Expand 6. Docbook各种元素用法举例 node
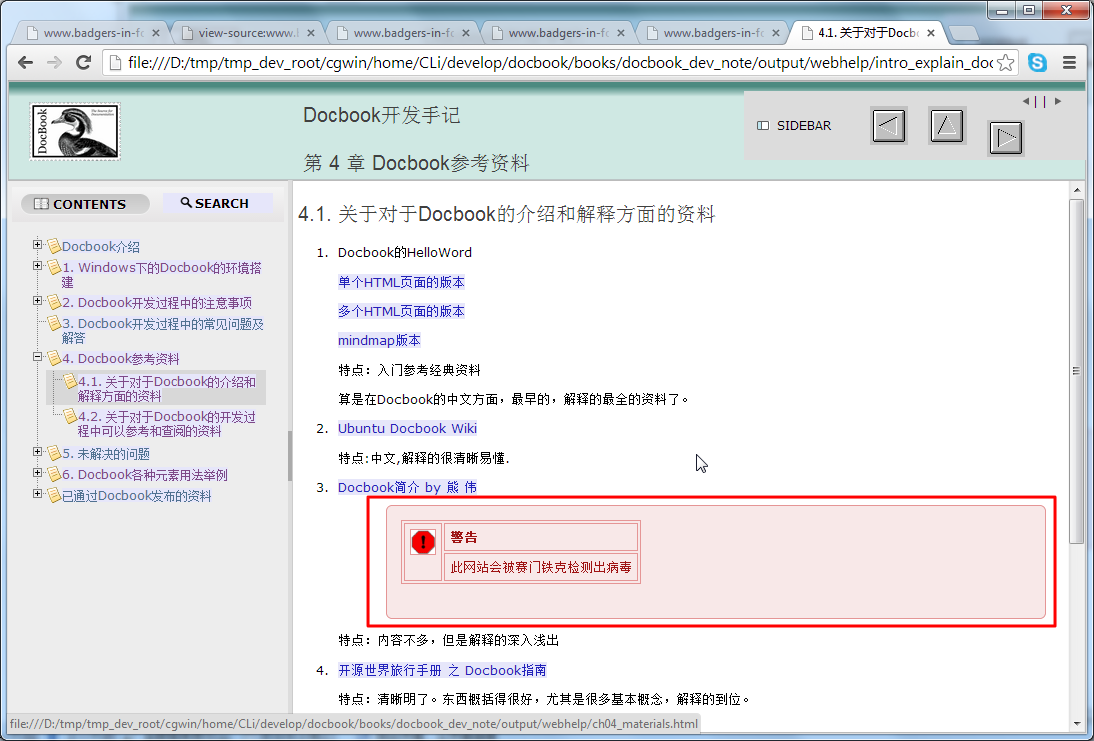Image resolution: width=1094 pixels, height=741 pixels. tap(38, 472)
